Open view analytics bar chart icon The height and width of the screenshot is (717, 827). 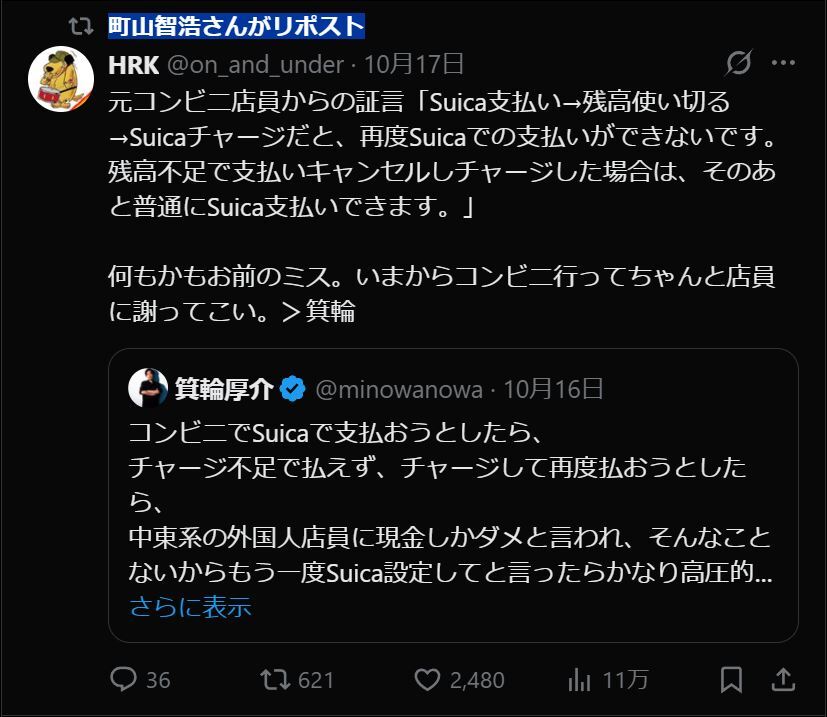click(578, 680)
